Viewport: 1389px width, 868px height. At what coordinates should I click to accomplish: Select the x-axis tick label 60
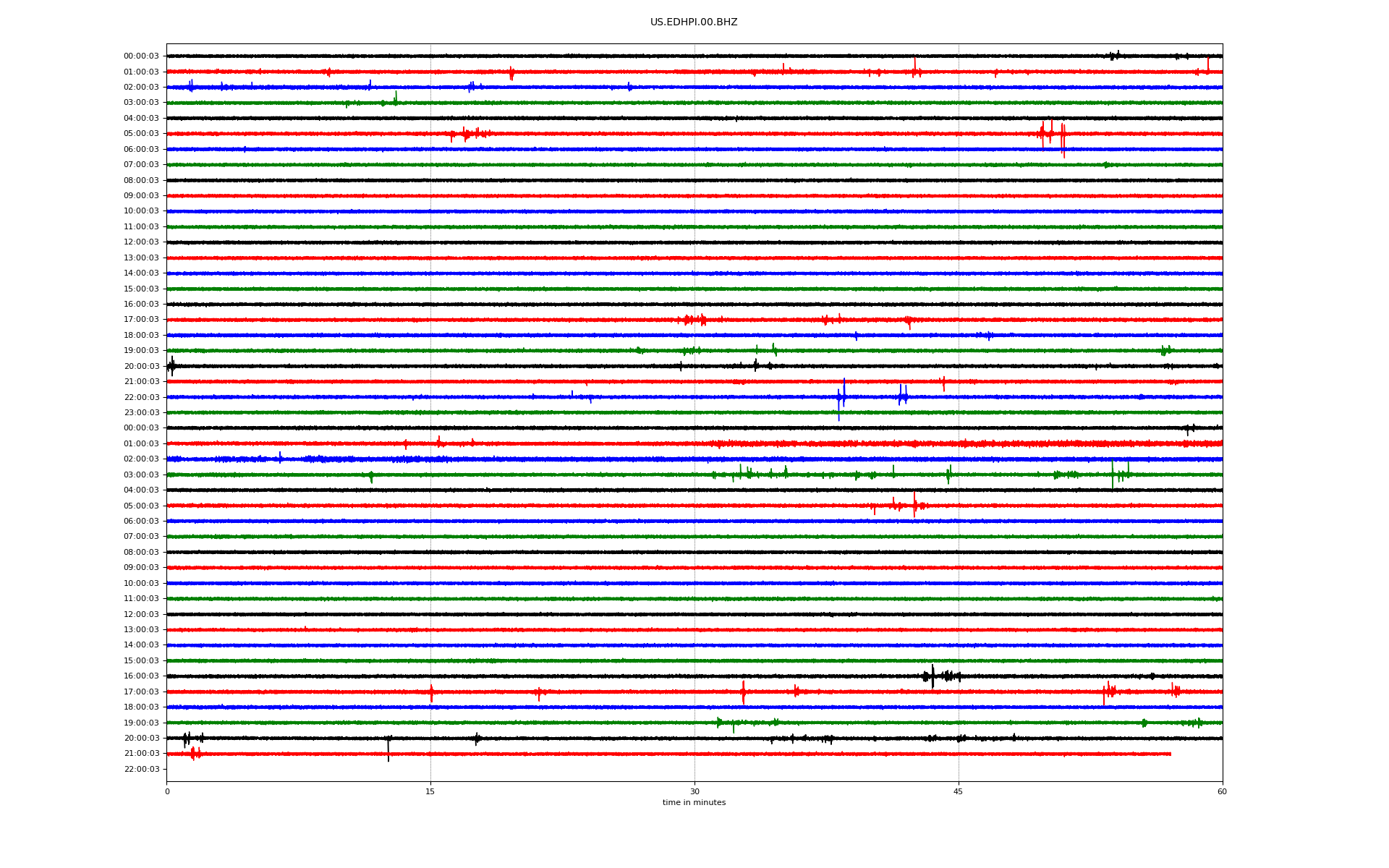1222,791
